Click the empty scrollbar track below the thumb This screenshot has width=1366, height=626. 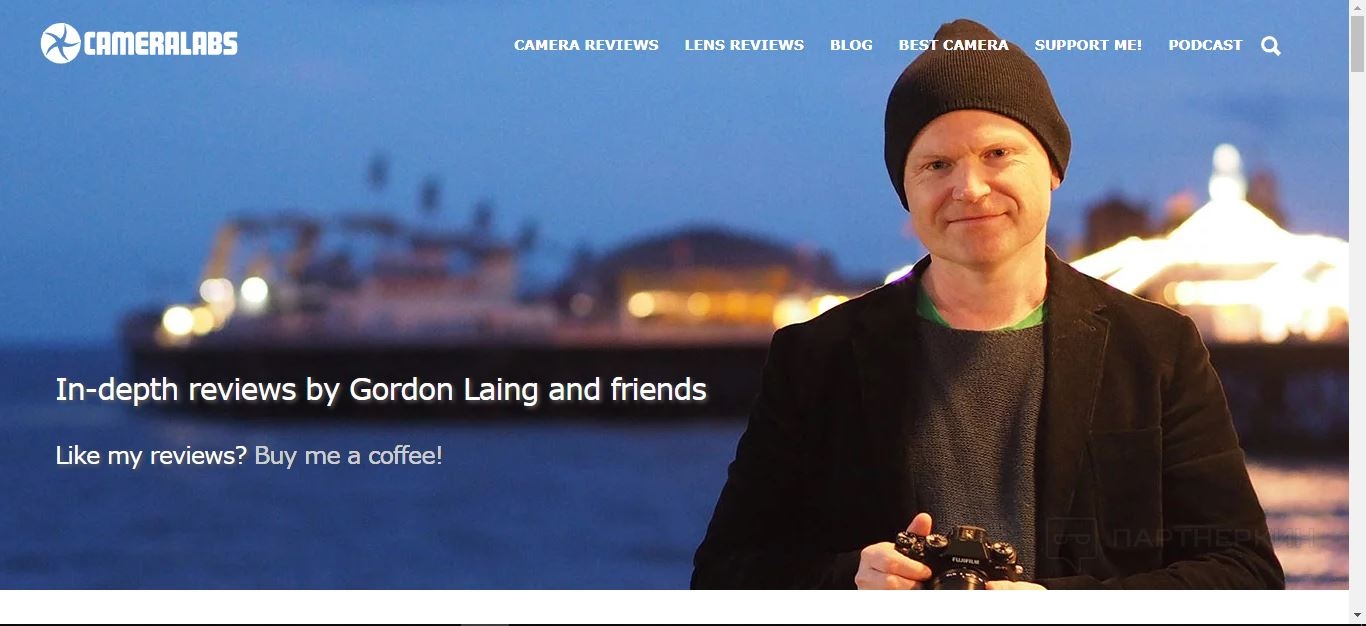(1357, 340)
